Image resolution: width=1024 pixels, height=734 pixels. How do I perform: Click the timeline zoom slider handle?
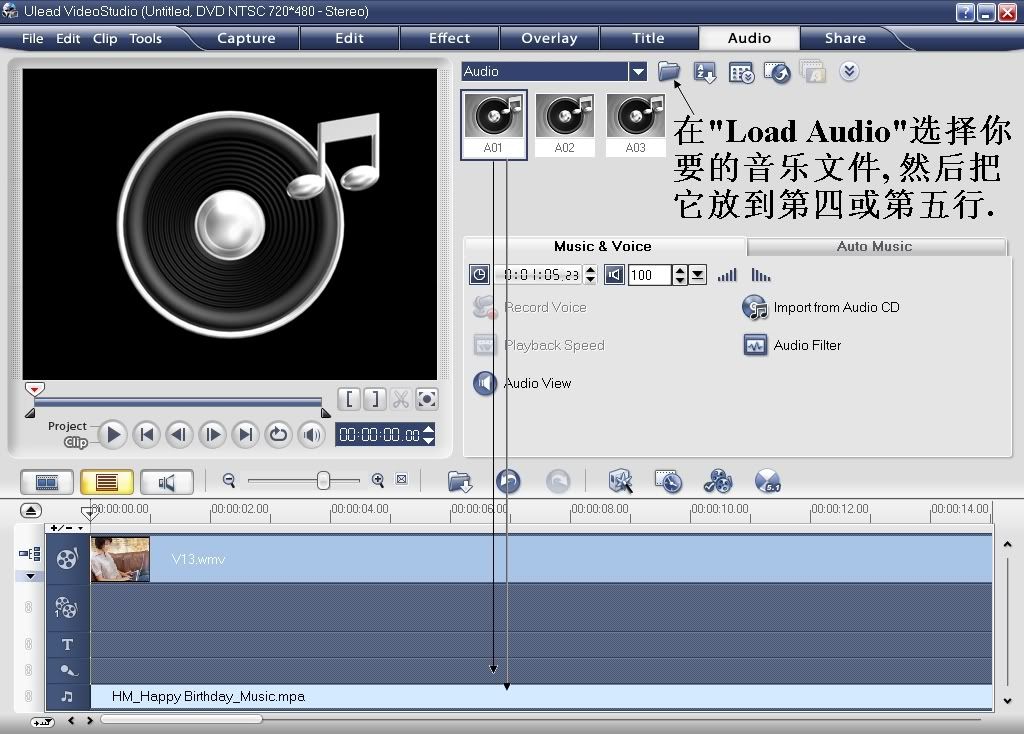(323, 481)
